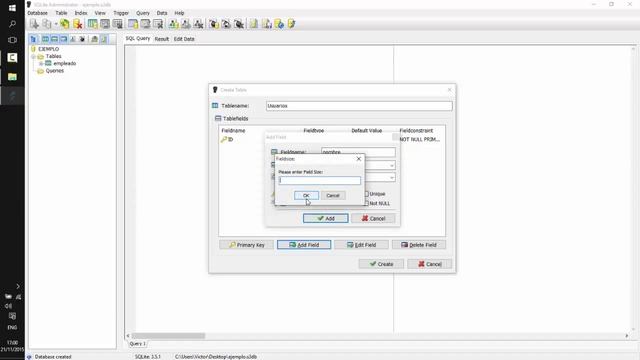Show hidden taskbar tray icons chevron
This screenshot has height=360, width=640.
tap(18, 286)
